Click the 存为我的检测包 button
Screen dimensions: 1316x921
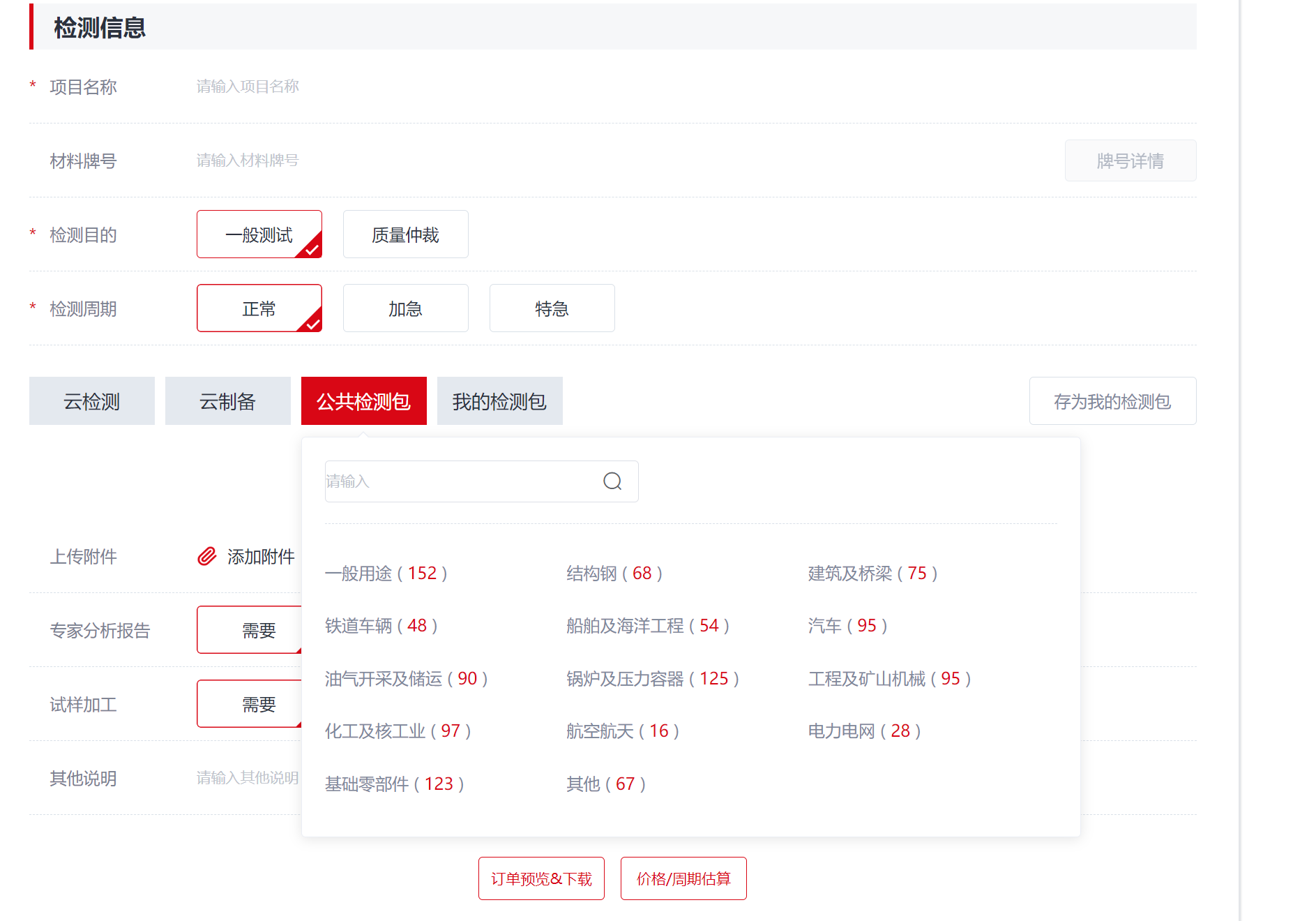coord(1113,401)
